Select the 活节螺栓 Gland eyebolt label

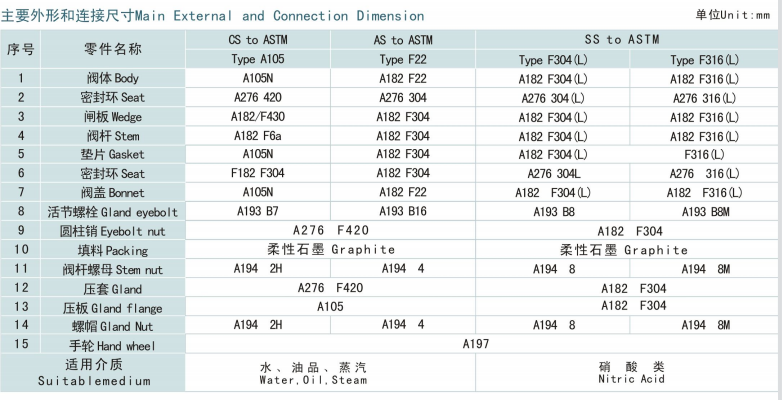point(113,212)
